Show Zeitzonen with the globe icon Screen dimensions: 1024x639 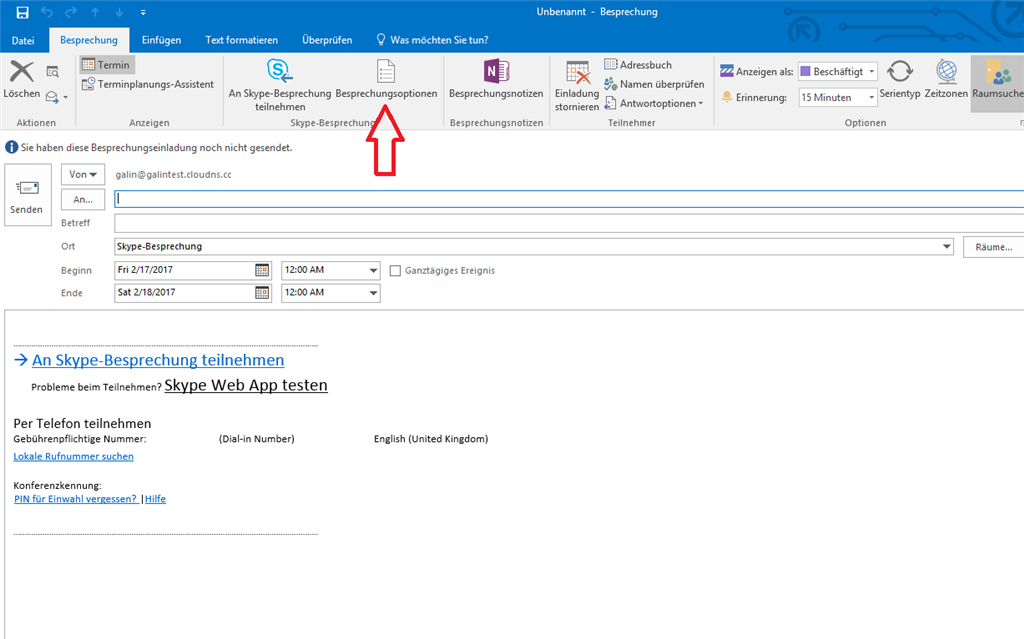coord(946,80)
